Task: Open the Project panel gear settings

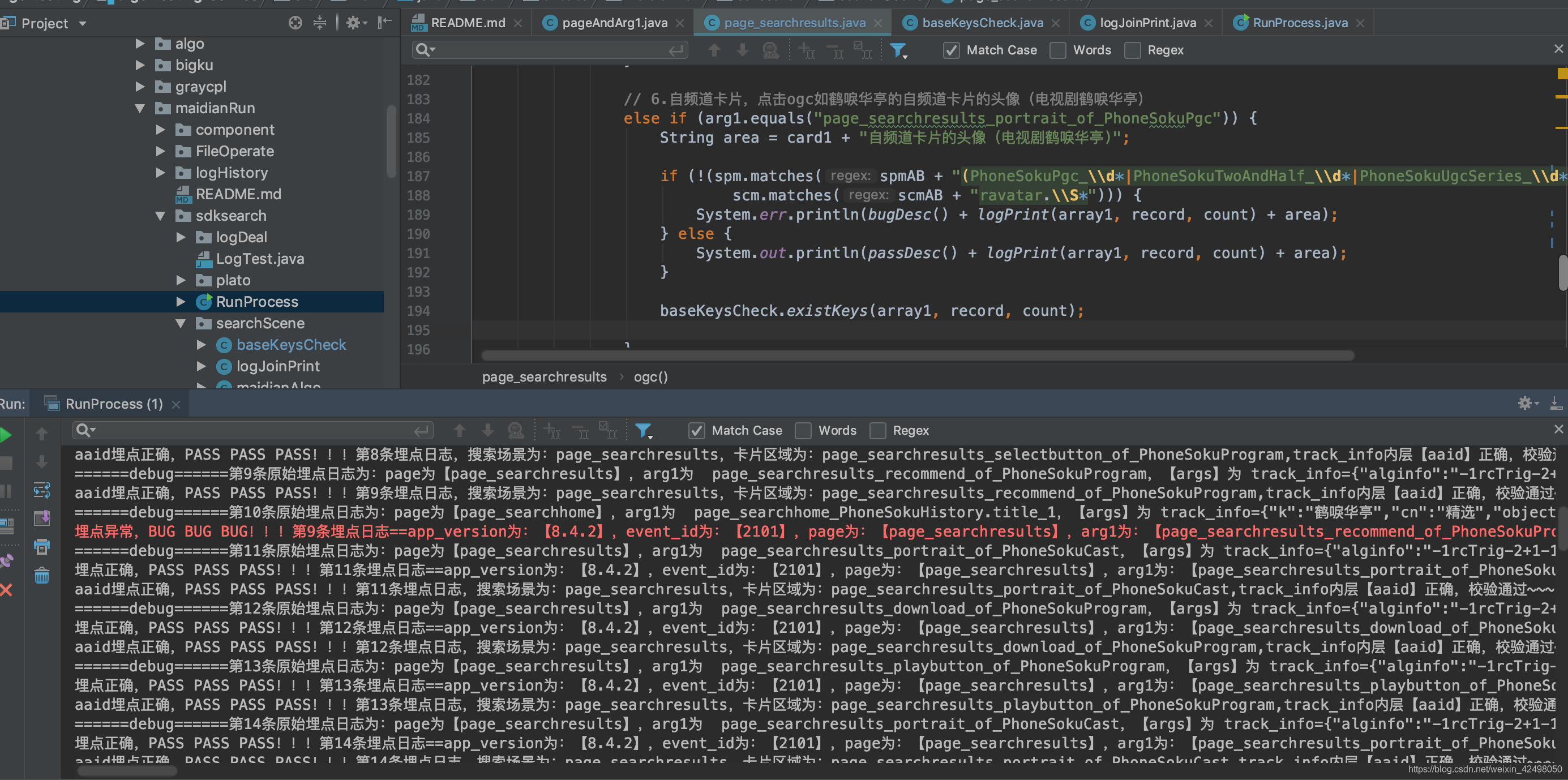Action: click(354, 23)
